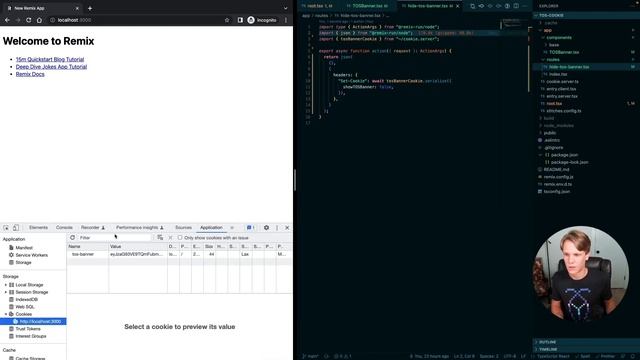Image resolution: width=640 pixels, height=360 pixels.
Task: Collapse the Cookies tree node
Action: [6, 314]
